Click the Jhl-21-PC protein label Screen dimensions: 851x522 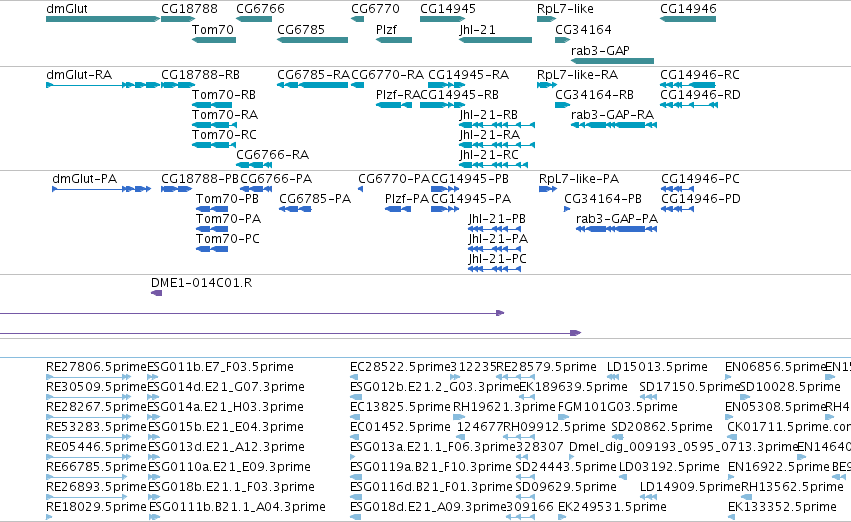click(498, 259)
